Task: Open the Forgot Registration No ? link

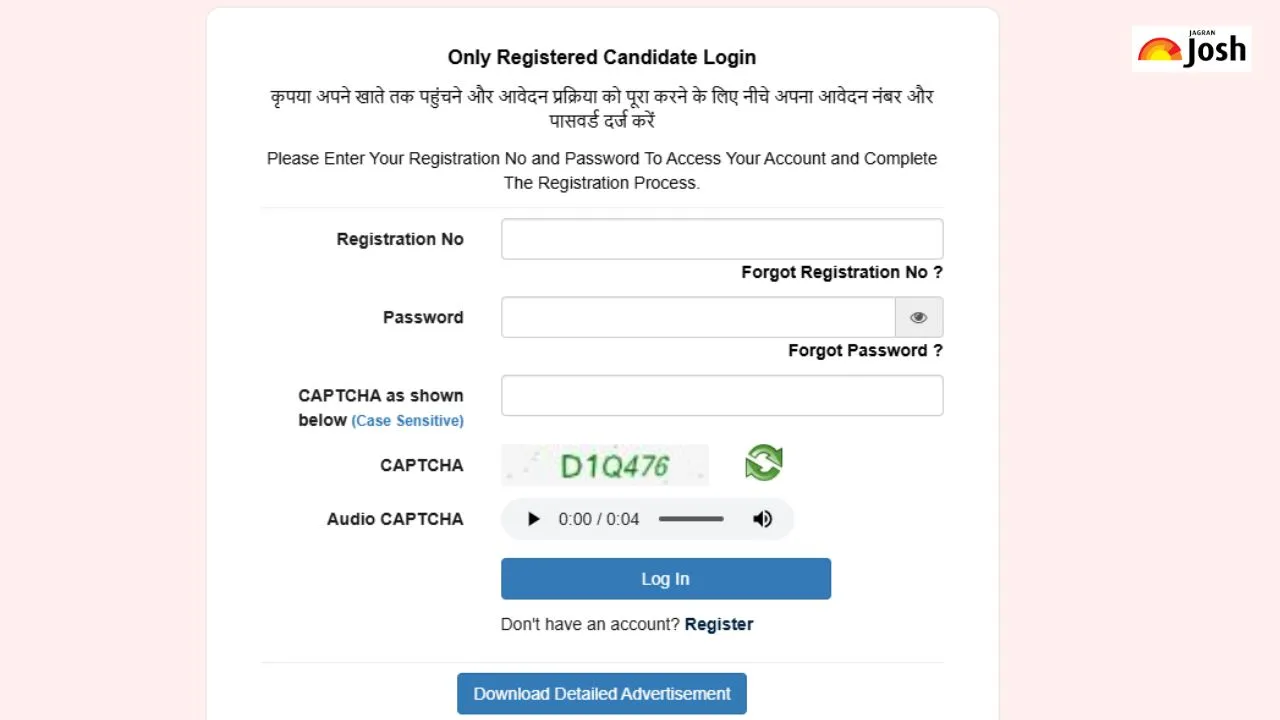Action: (842, 272)
